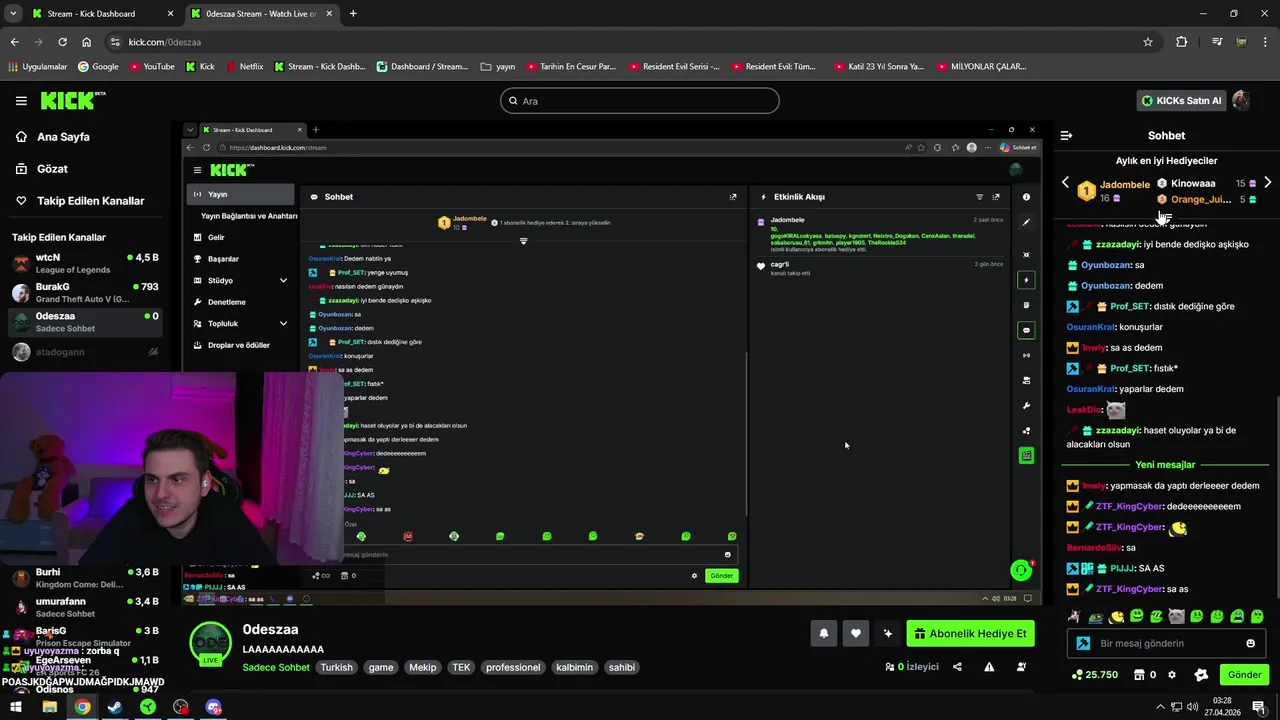
Task: Click the Turkish tag under the stream
Action: pyautogui.click(x=336, y=667)
